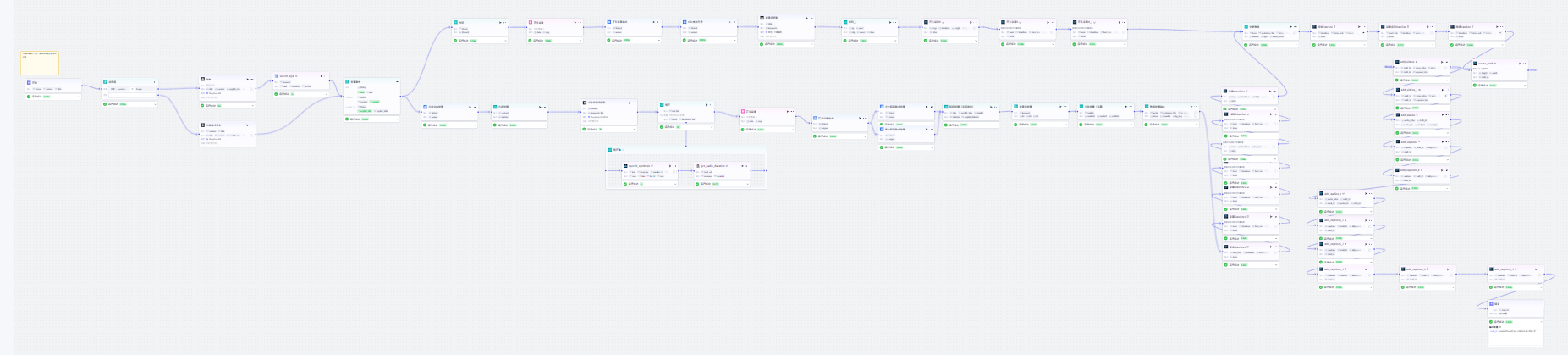The image size is (1568, 355).
Task: Open the create_draft node more-options menu
Action: 1524,64
